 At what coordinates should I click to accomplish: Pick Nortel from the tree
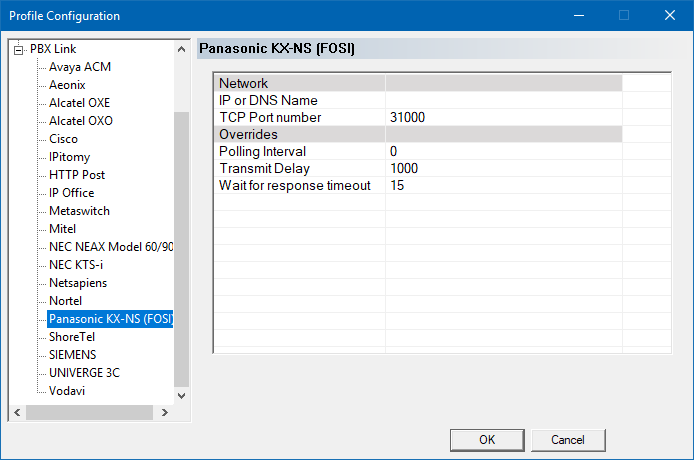point(65,301)
